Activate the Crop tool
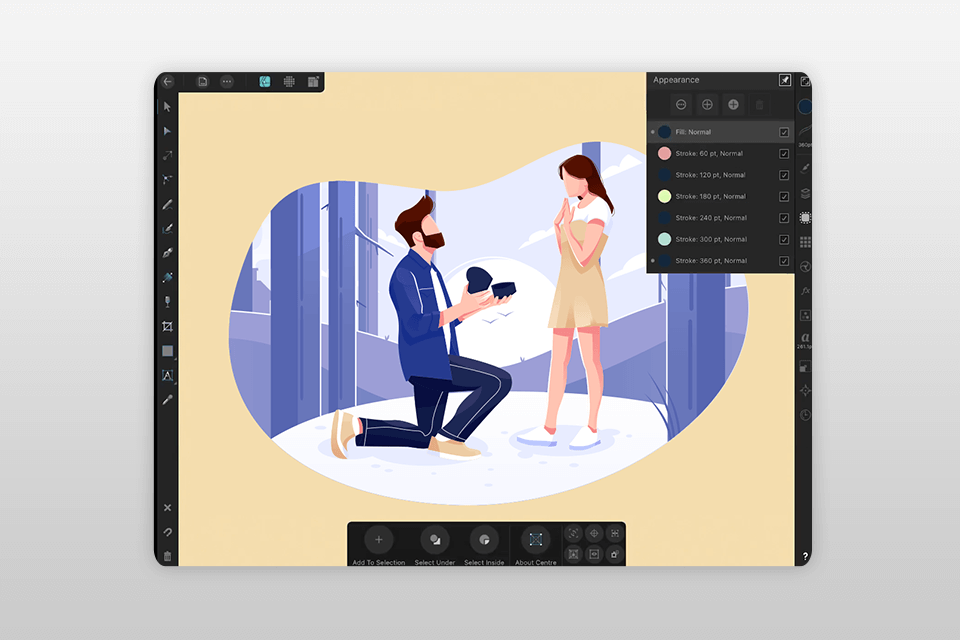 (x=167, y=326)
